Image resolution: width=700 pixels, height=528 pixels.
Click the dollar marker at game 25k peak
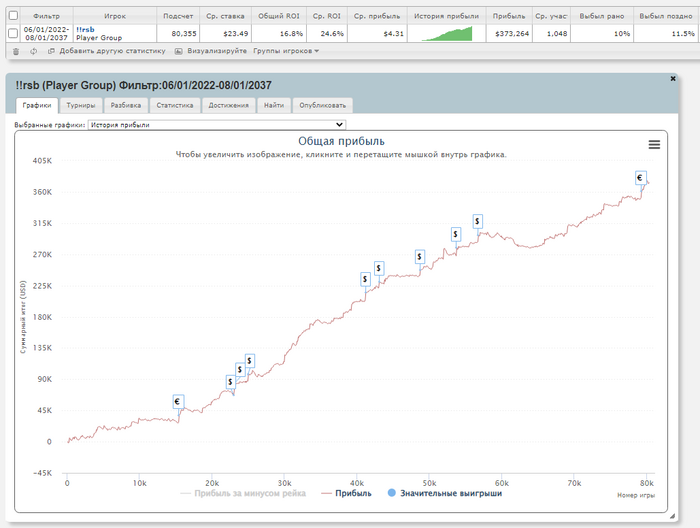click(250, 361)
